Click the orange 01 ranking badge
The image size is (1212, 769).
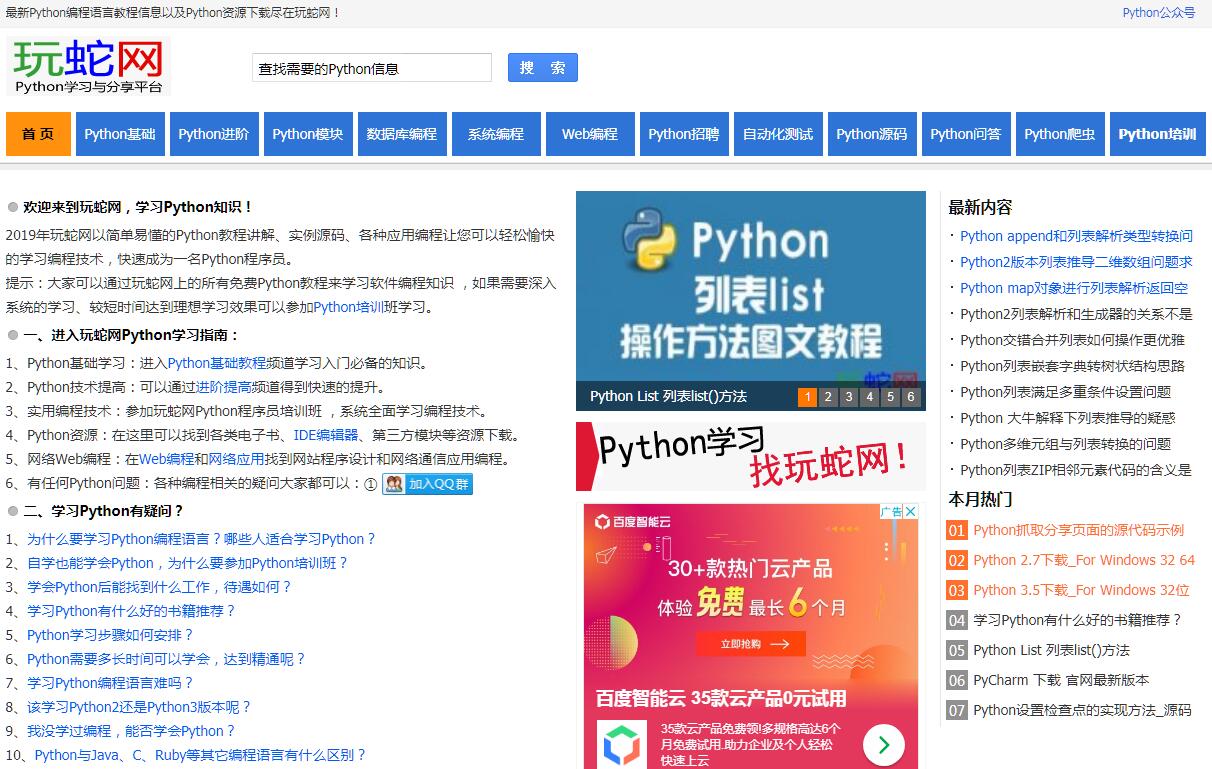tap(957, 530)
